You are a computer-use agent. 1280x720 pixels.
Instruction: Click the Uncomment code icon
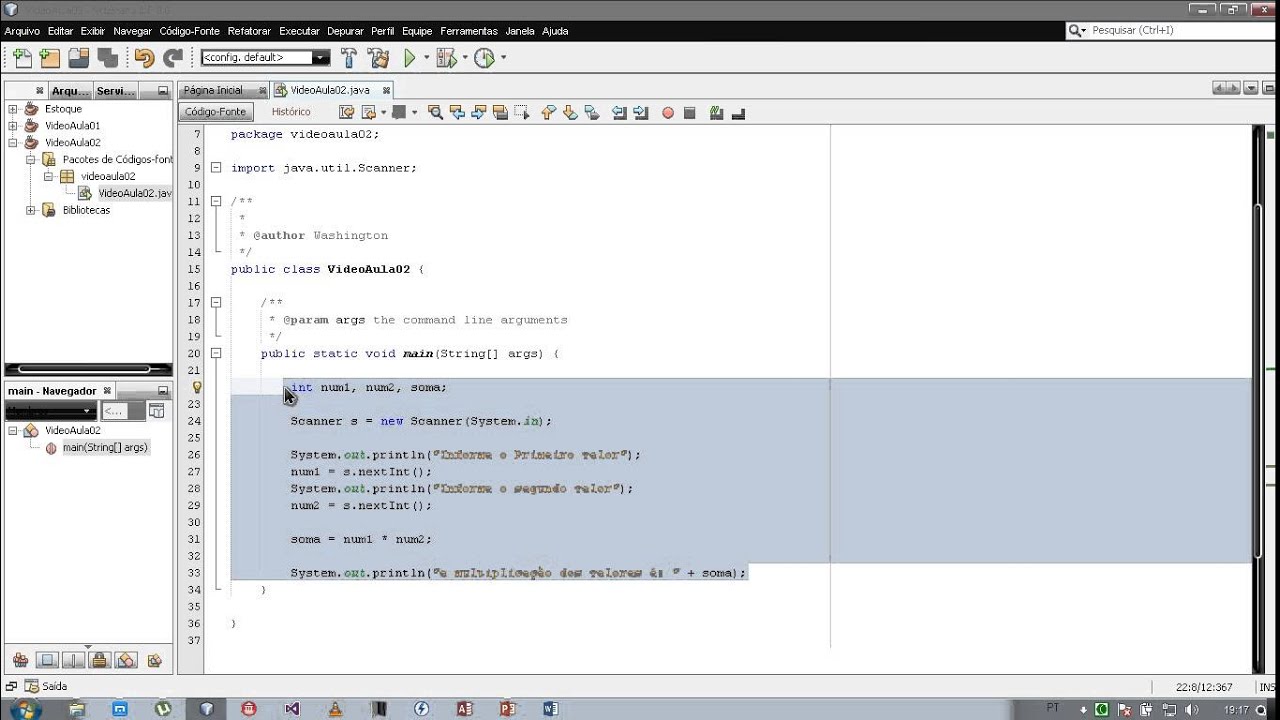[x=738, y=113]
